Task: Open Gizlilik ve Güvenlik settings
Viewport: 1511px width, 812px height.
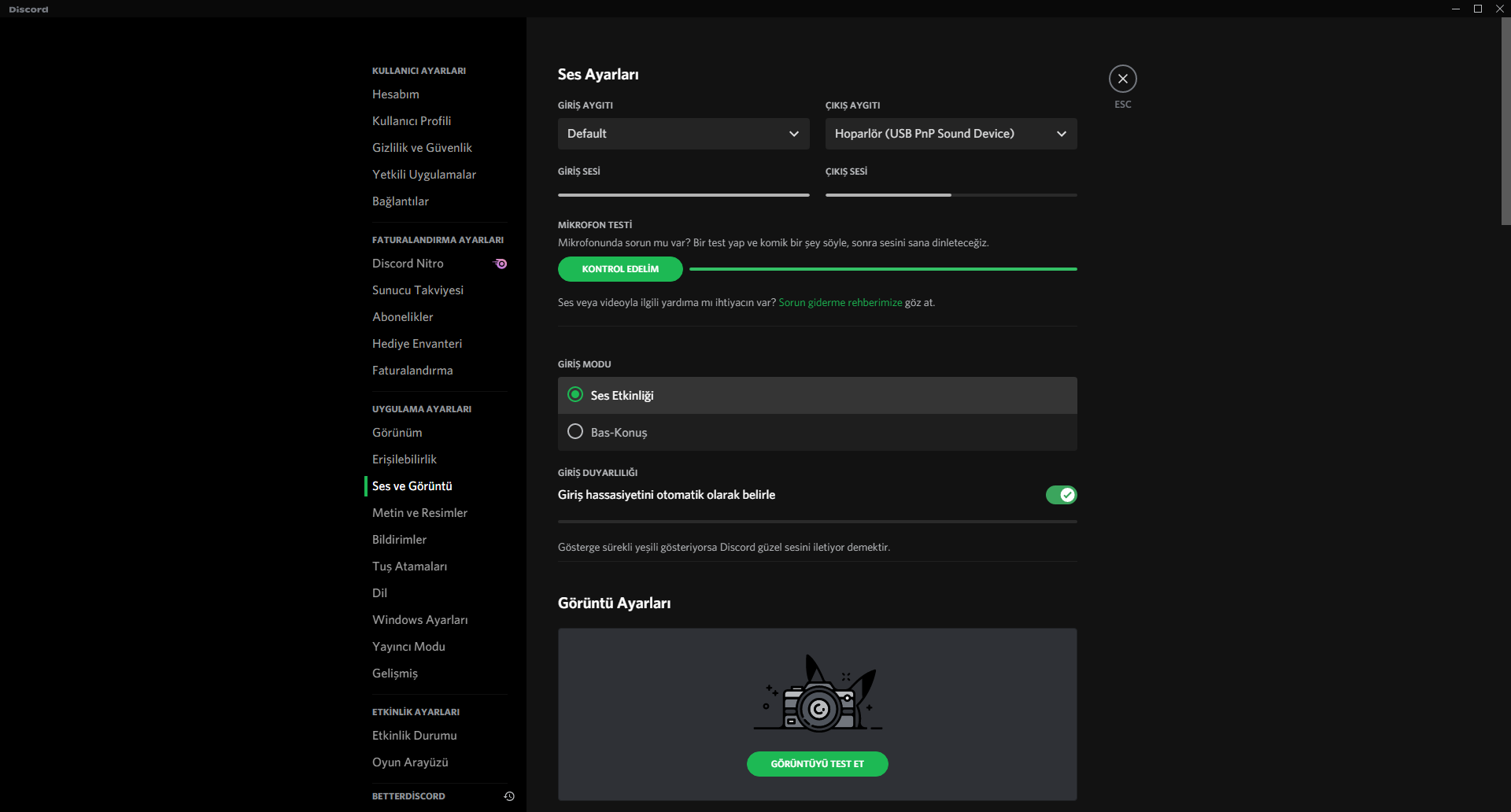Action: (x=422, y=148)
